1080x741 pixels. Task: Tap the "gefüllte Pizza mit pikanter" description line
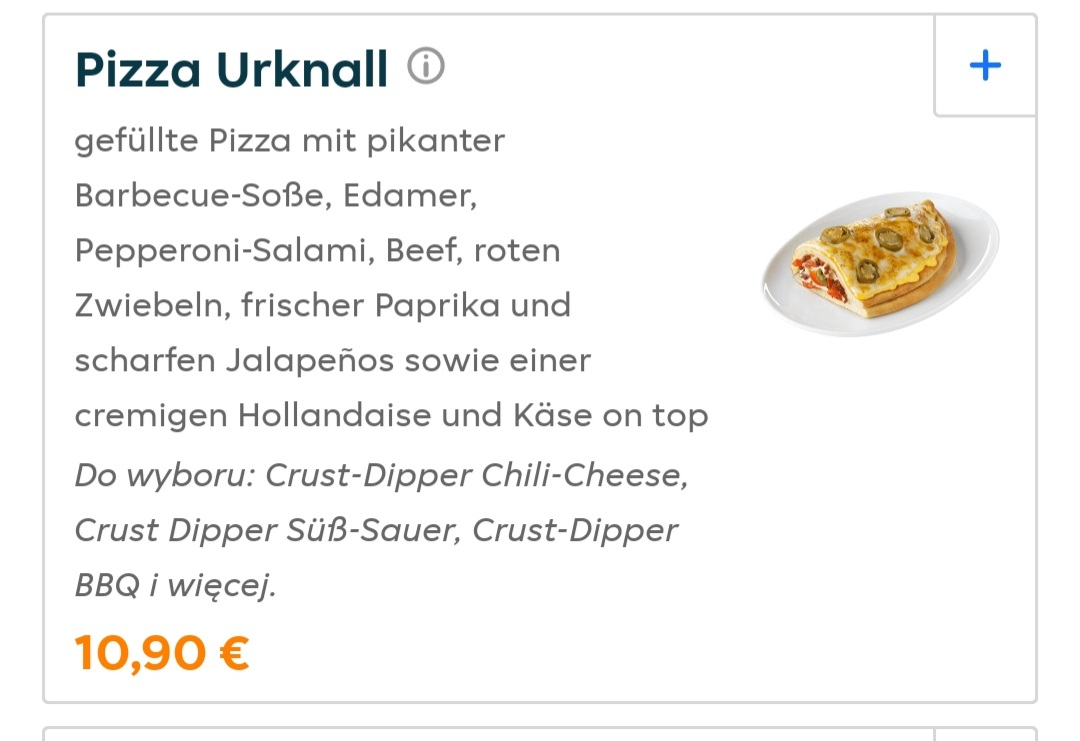coord(289,141)
